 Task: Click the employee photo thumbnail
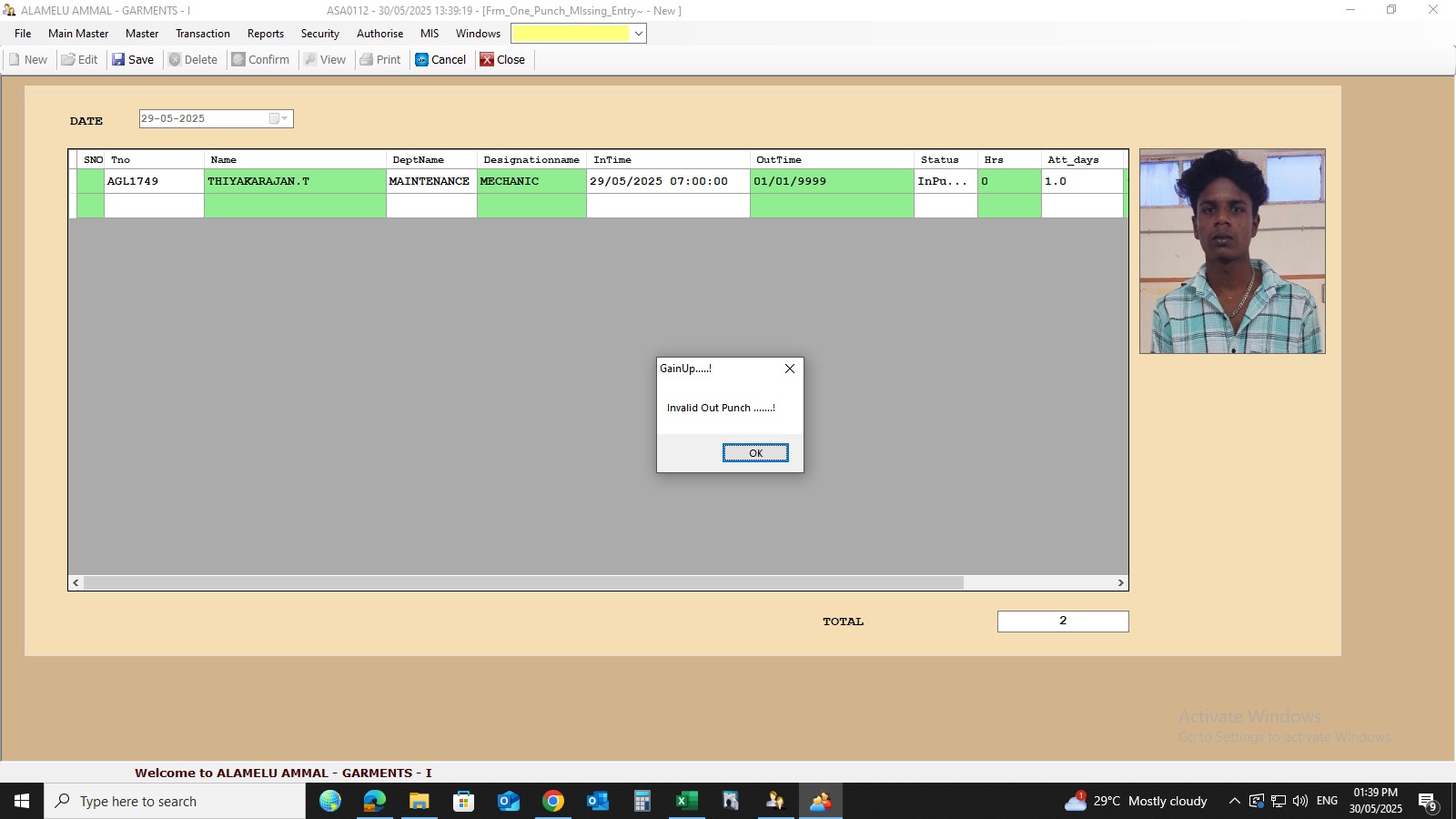coord(1232,251)
